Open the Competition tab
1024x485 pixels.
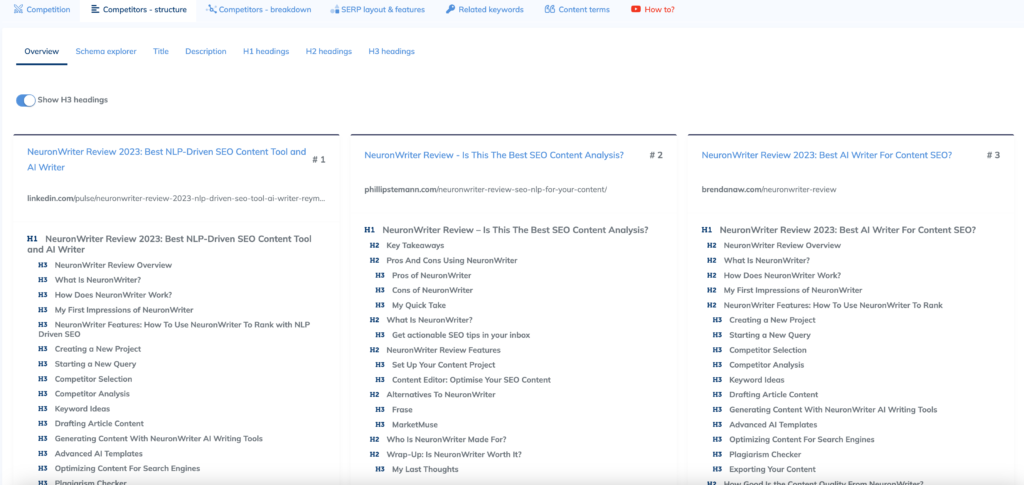point(42,10)
